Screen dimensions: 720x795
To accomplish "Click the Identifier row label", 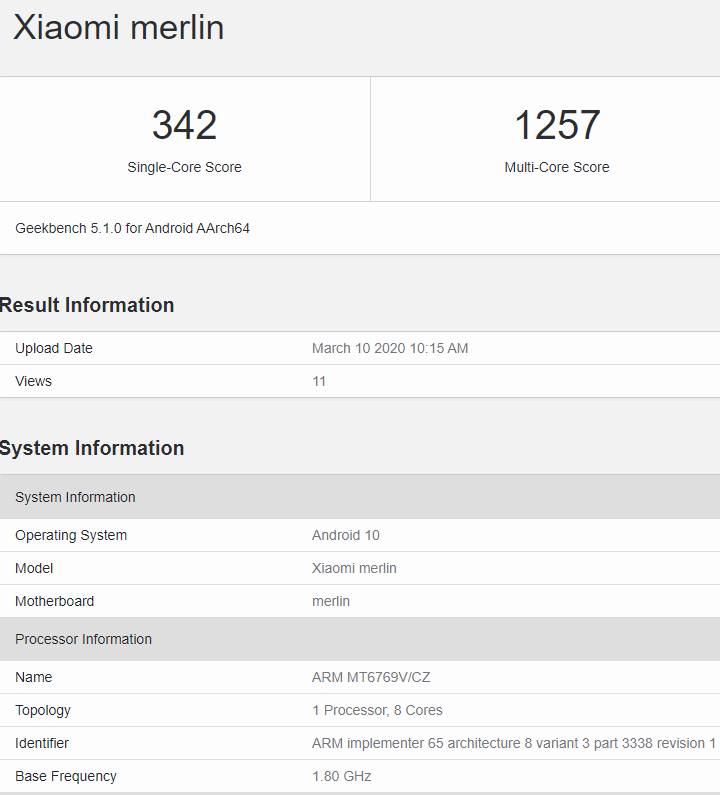I will point(42,743).
